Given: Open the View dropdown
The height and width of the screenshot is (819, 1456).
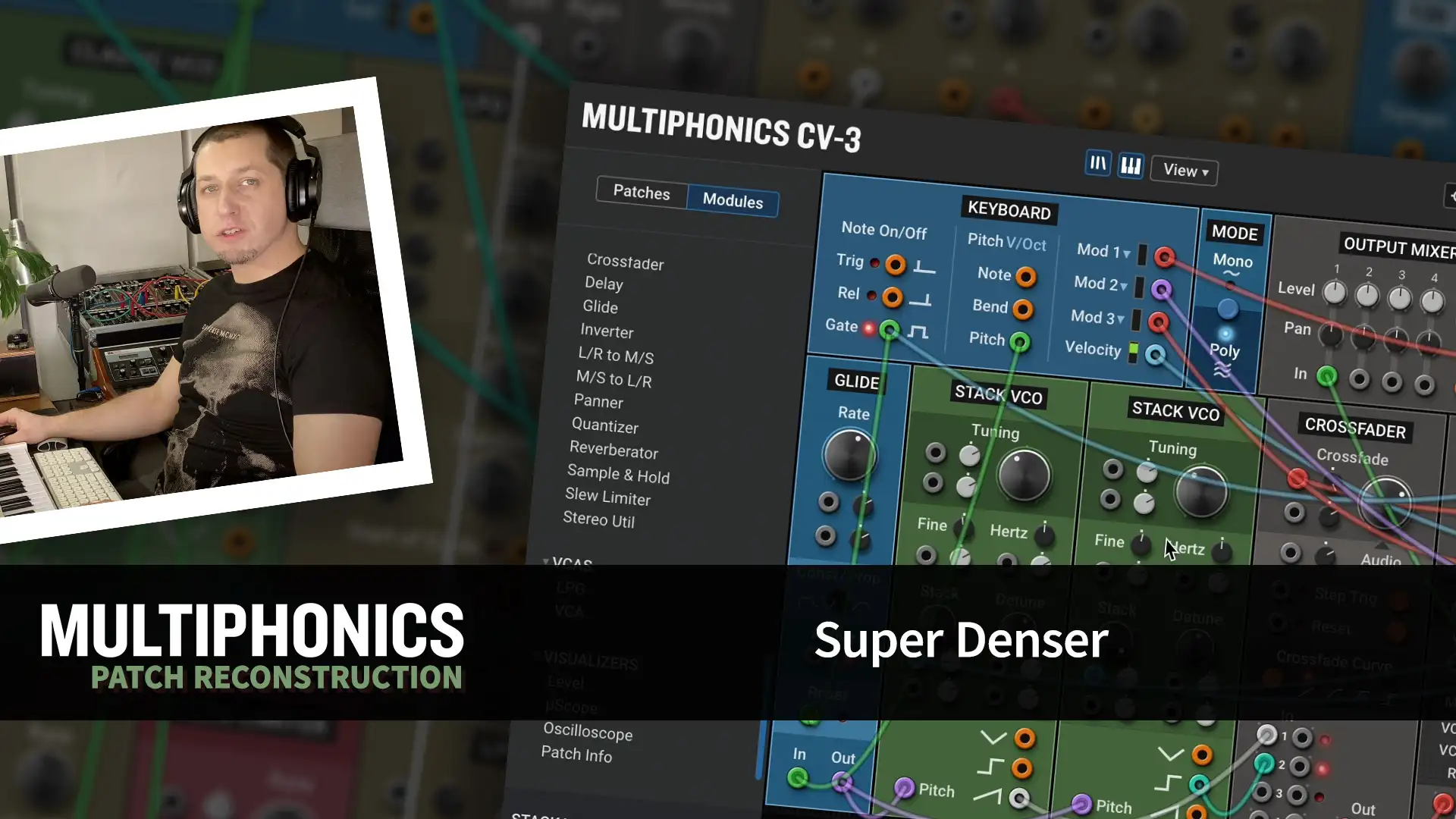Looking at the screenshot, I should (1183, 171).
